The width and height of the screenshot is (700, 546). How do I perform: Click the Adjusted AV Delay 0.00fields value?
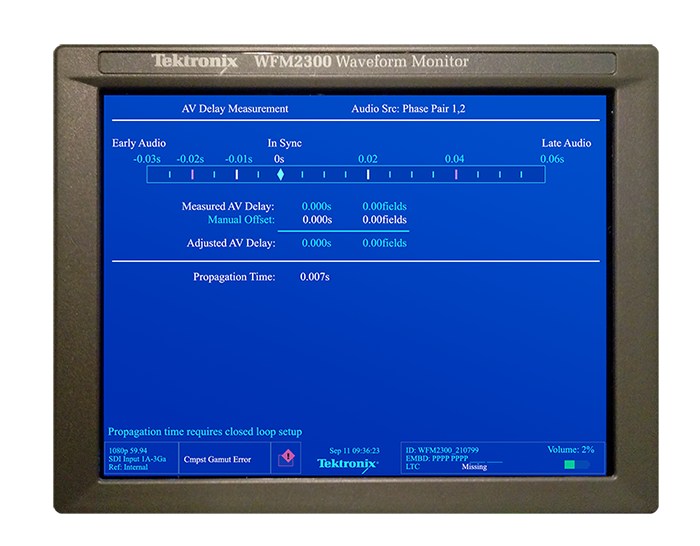[384, 243]
